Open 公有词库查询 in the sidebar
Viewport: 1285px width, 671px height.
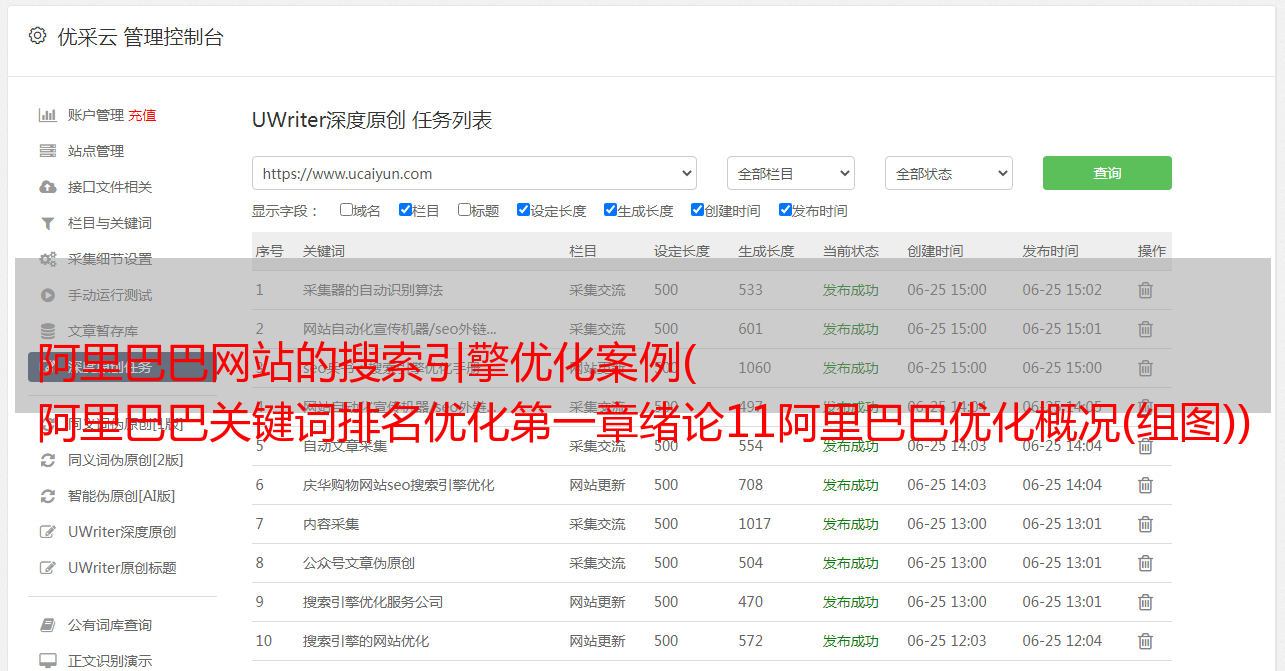click(110, 625)
